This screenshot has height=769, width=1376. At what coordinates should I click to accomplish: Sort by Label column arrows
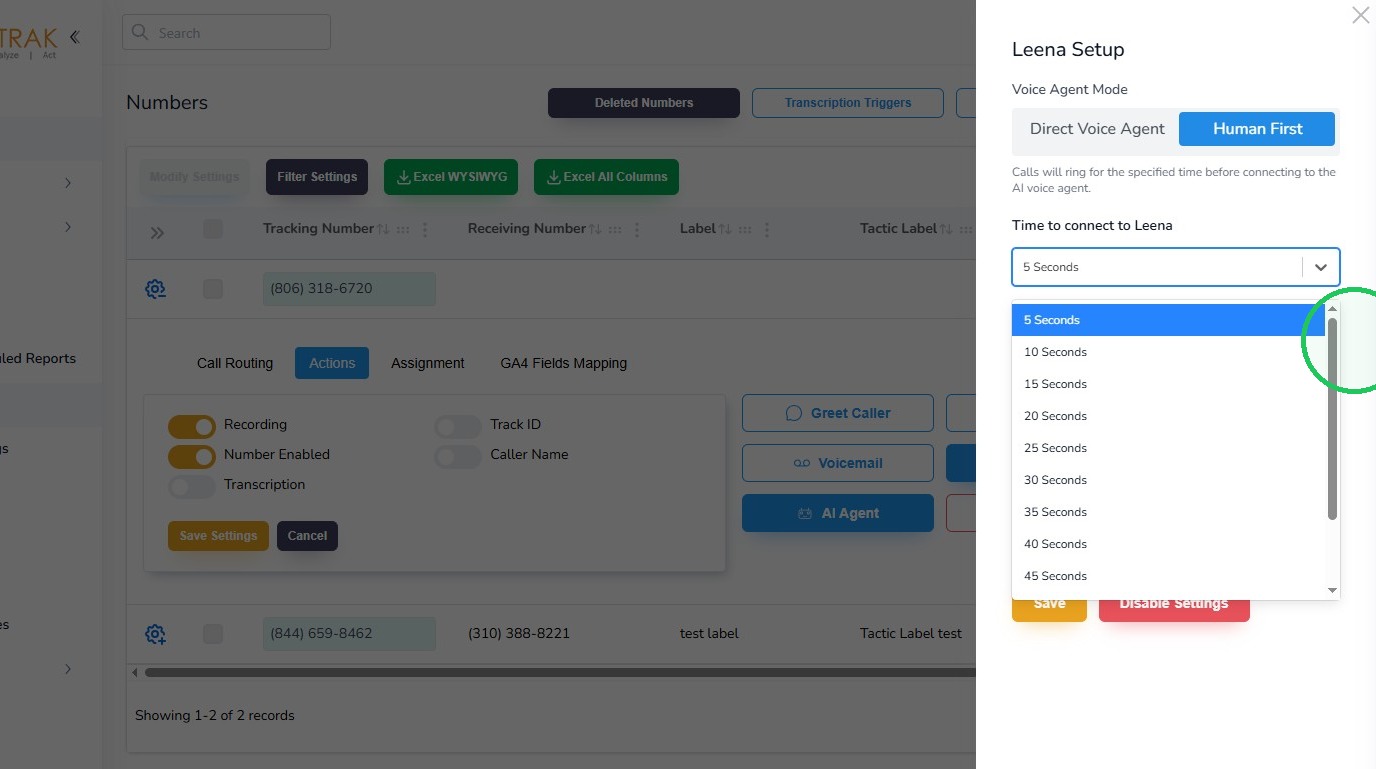point(725,229)
